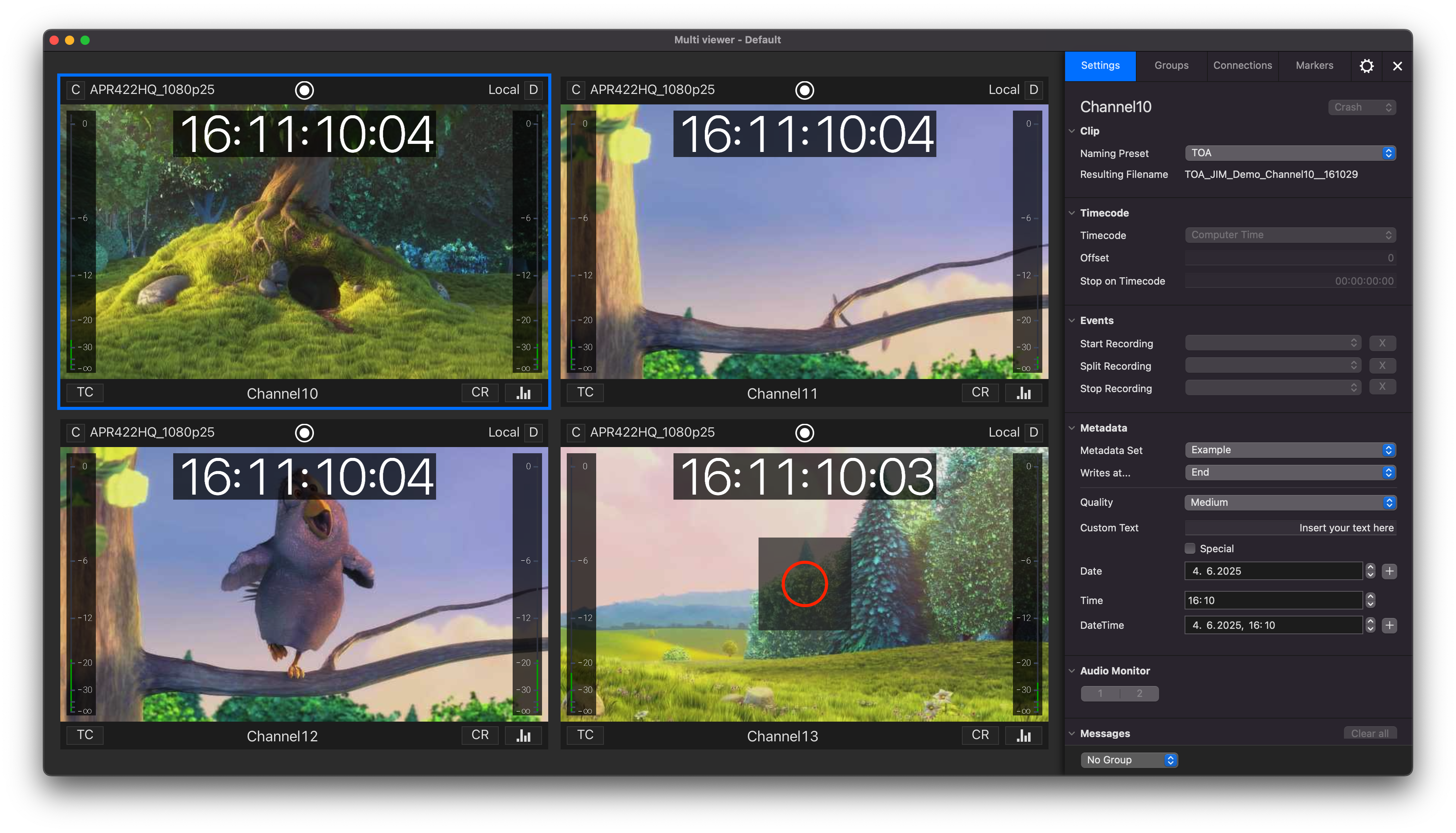Image resolution: width=1456 pixels, height=833 pixels.
Task: Select audio monitor channel 1
Action: (x=1100, y=693)
